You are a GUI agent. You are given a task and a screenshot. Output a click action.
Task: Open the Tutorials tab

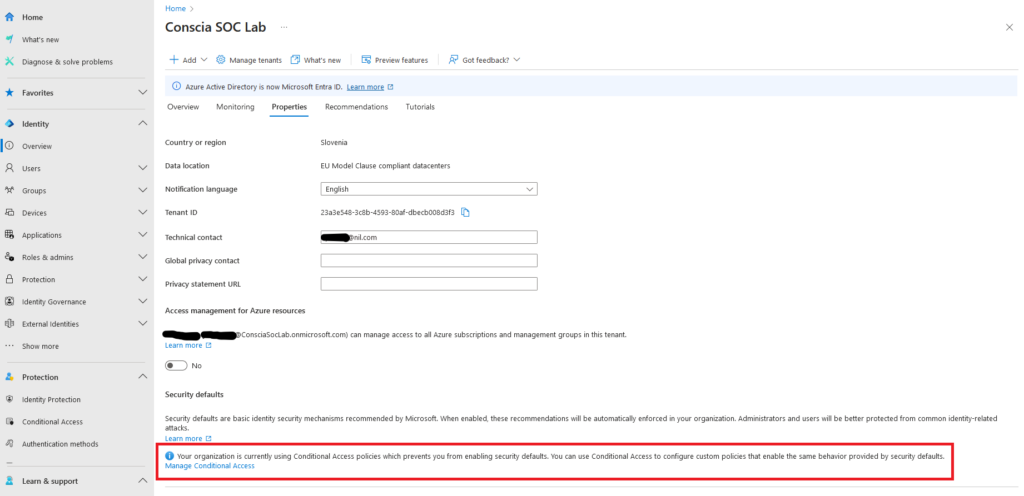(420, 107)
